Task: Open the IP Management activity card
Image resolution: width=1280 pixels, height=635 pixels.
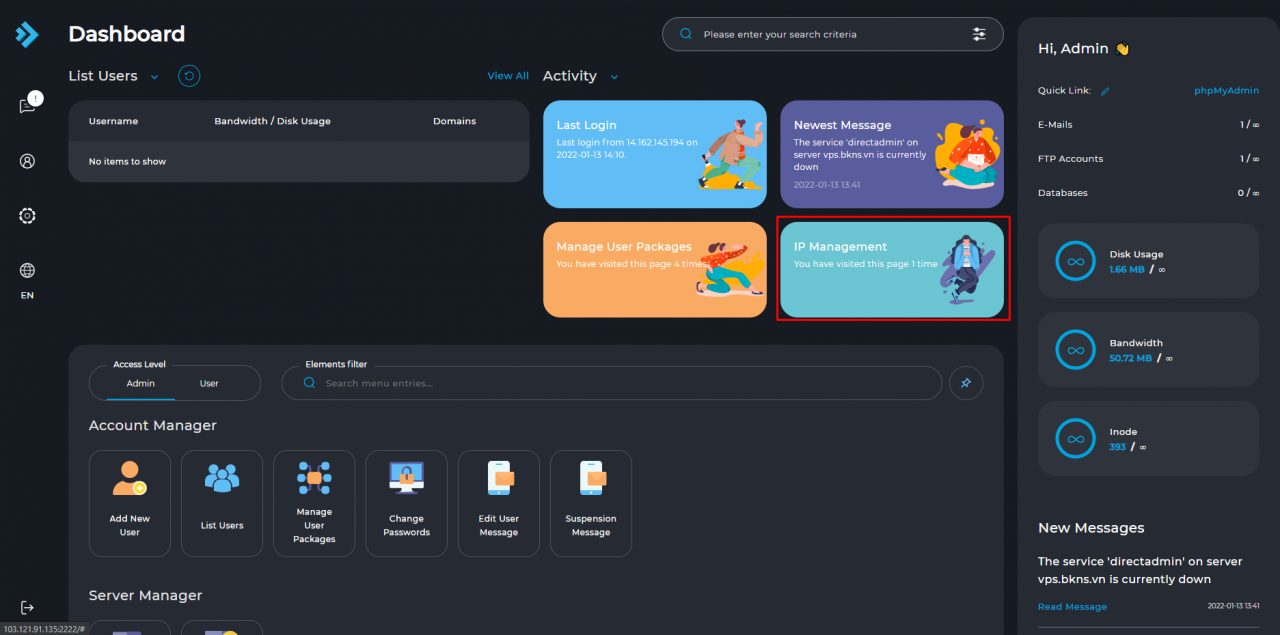Action: [892, 269]
